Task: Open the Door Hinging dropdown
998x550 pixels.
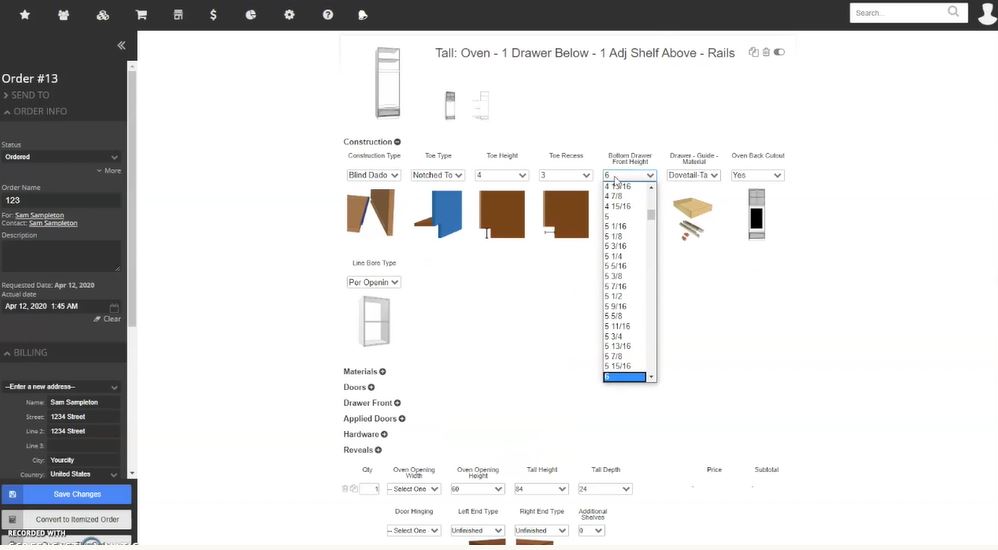Action: tap(414, 530)
